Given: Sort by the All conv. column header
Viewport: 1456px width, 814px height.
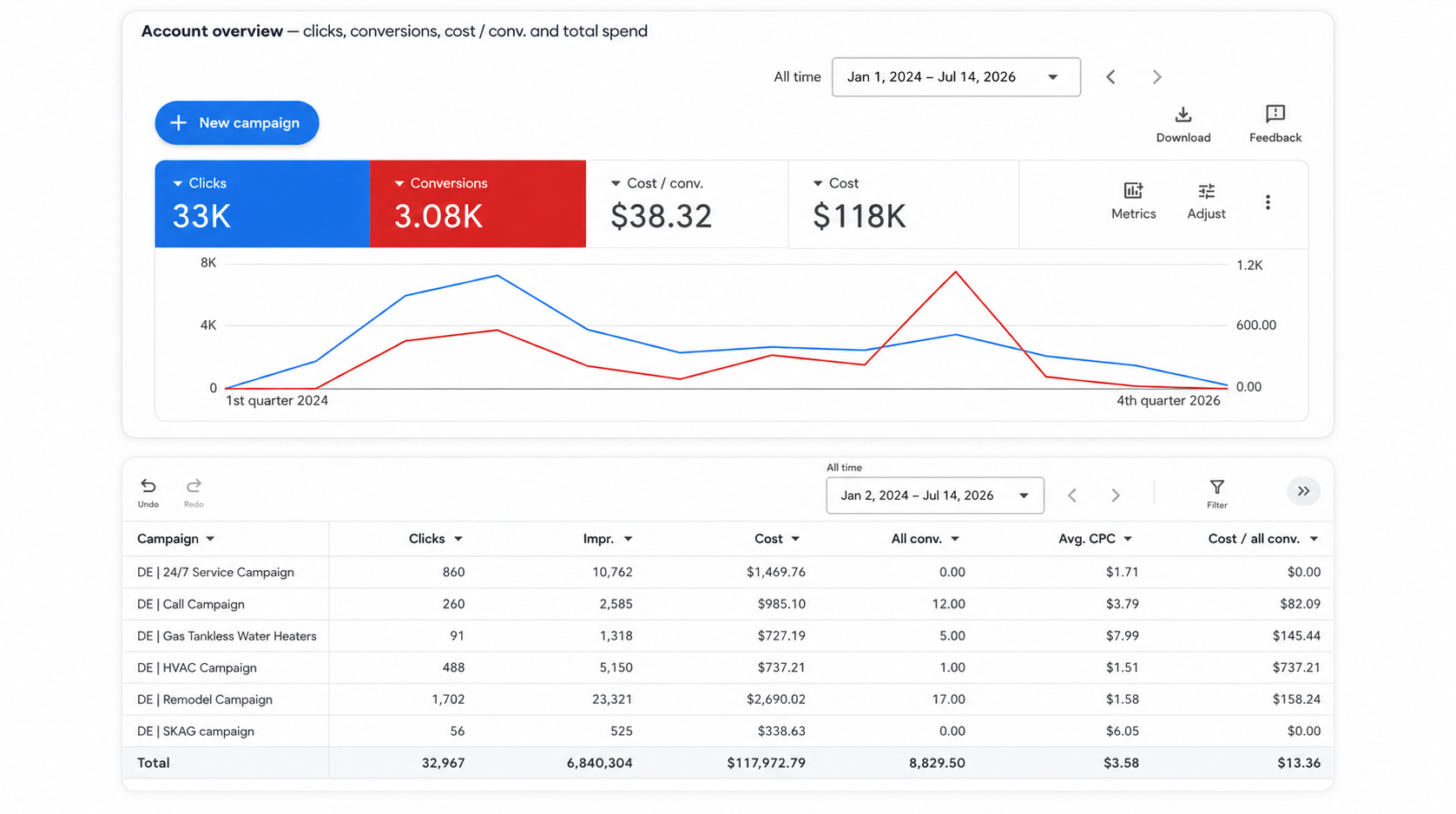Looking at the screenshot, I should point(925,539).
